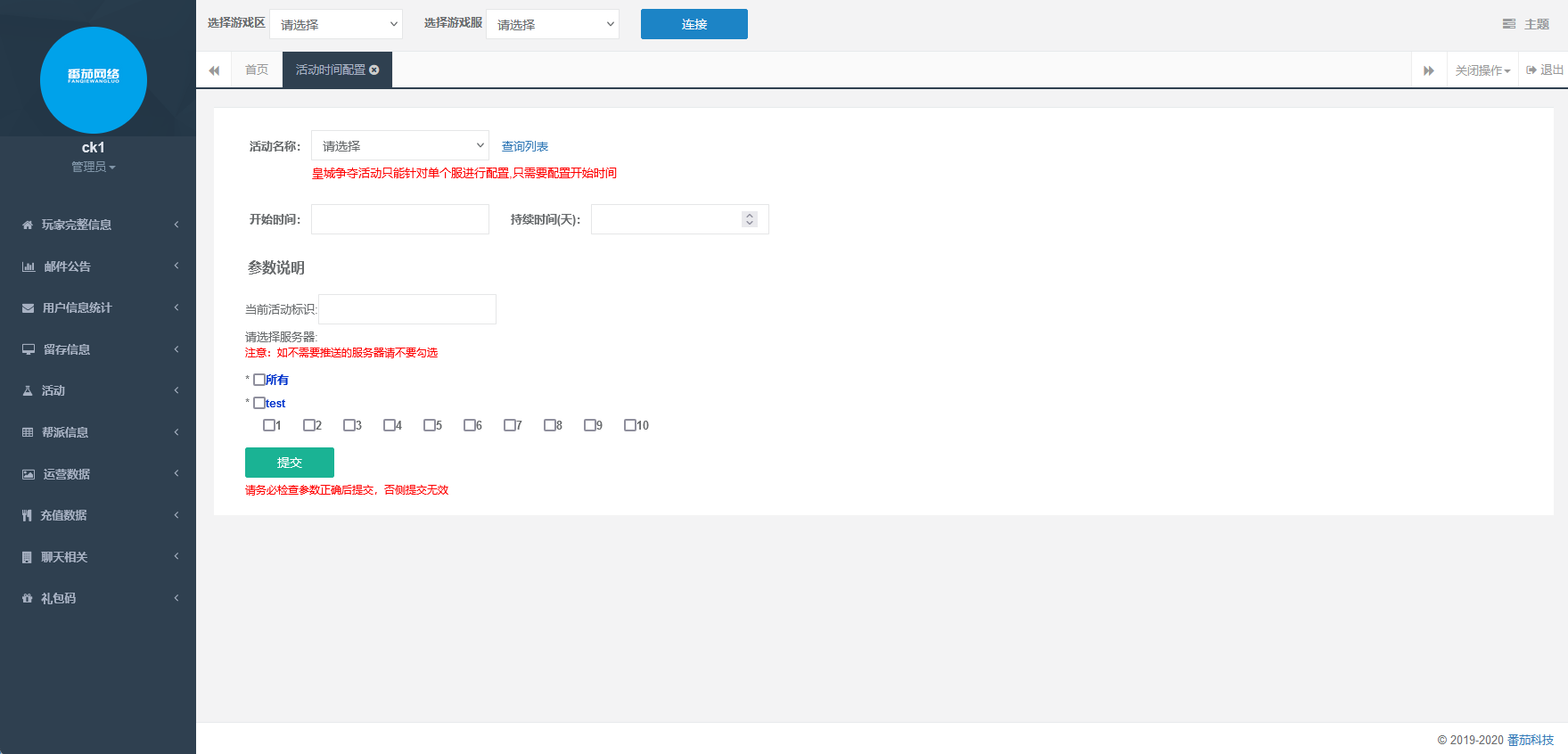Click the blue 连接 button
The image size is (1568, 754).
pyautogui.click(x=694, y=24)
